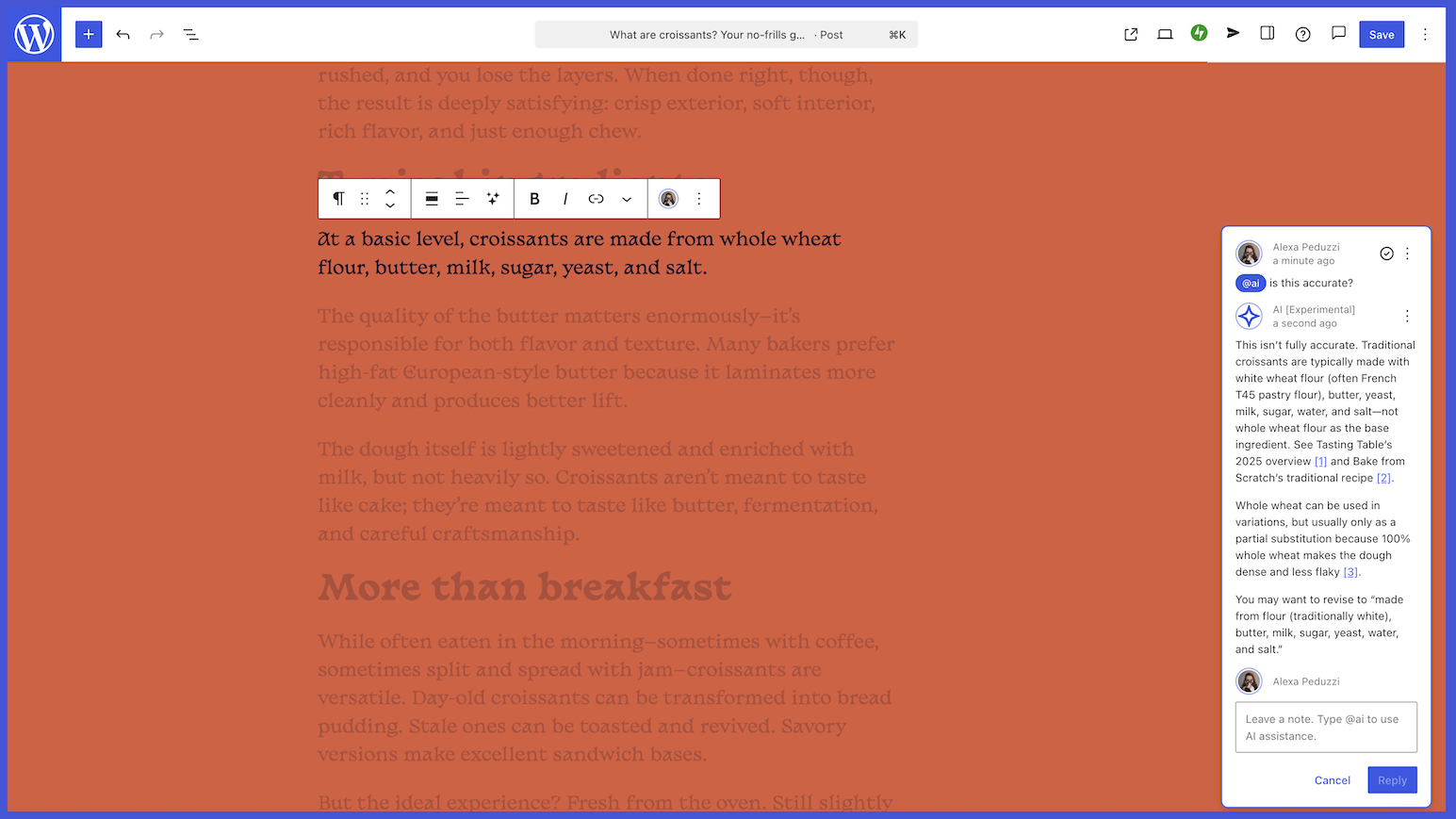
Task: Open the document overview list
Action: coord(190,35)
